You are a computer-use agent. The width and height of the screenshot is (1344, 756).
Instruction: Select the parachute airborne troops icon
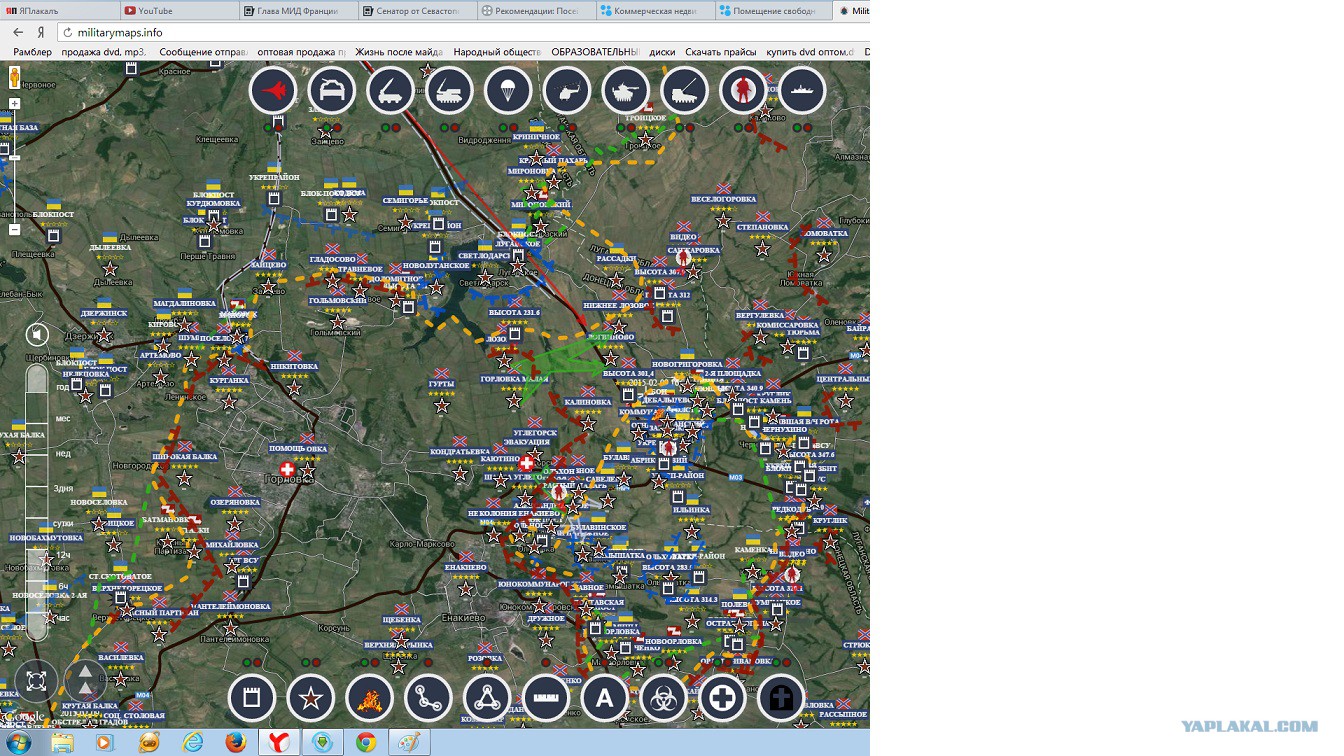(508, 91)
